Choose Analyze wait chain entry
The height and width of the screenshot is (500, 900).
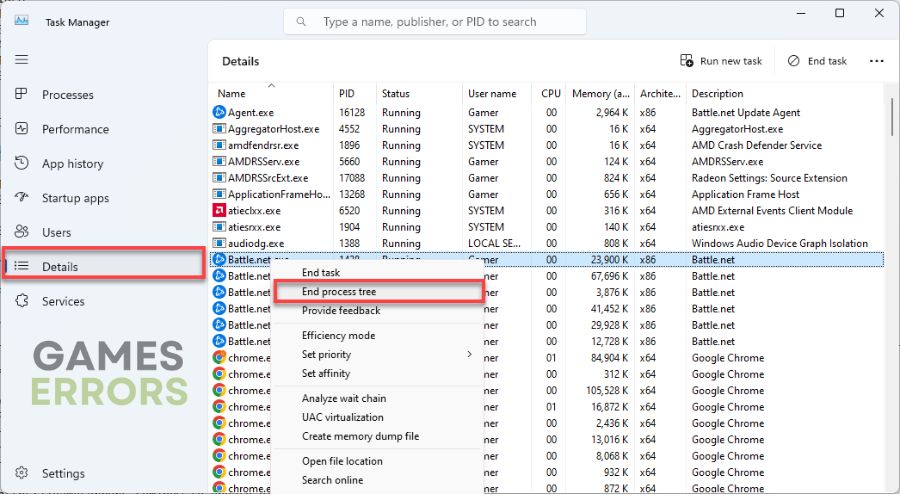[344, 398]
